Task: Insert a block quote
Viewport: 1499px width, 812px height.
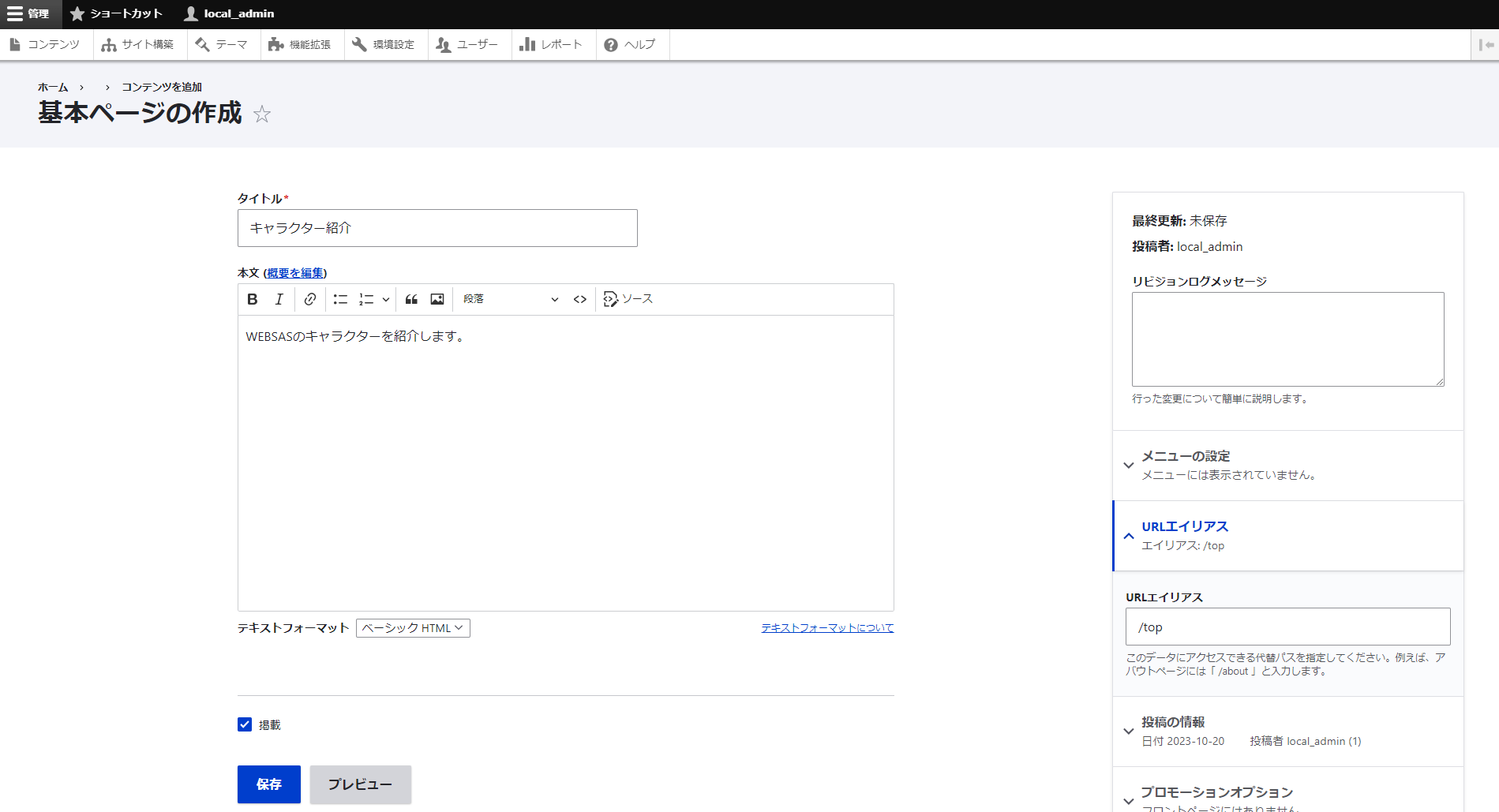Action: coord(411,299)
